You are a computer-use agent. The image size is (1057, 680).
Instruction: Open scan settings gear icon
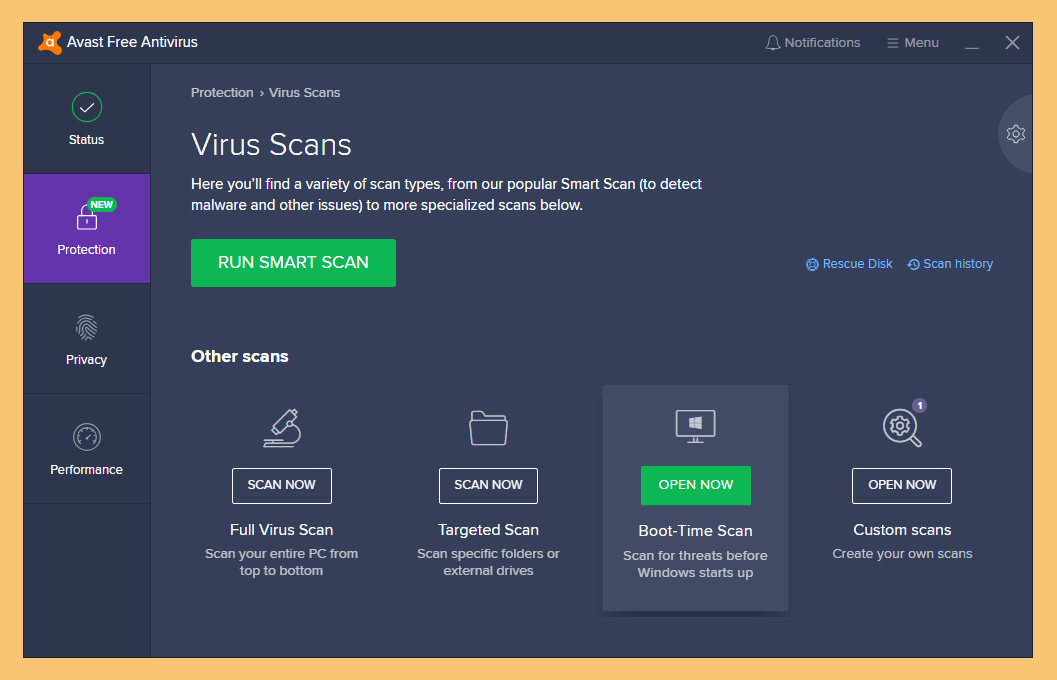point(1015,134)
